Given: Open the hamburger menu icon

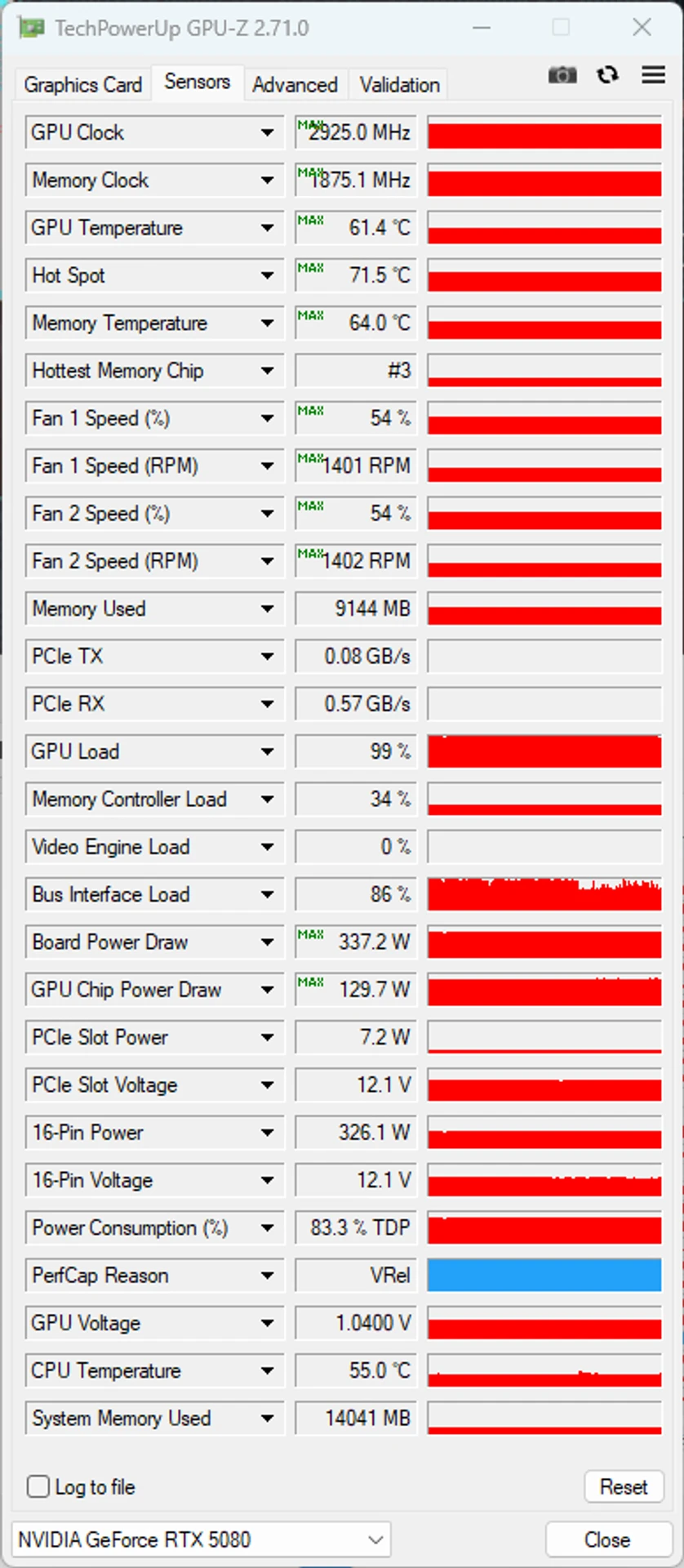Looking at the screenshot, I should (653, 75).
